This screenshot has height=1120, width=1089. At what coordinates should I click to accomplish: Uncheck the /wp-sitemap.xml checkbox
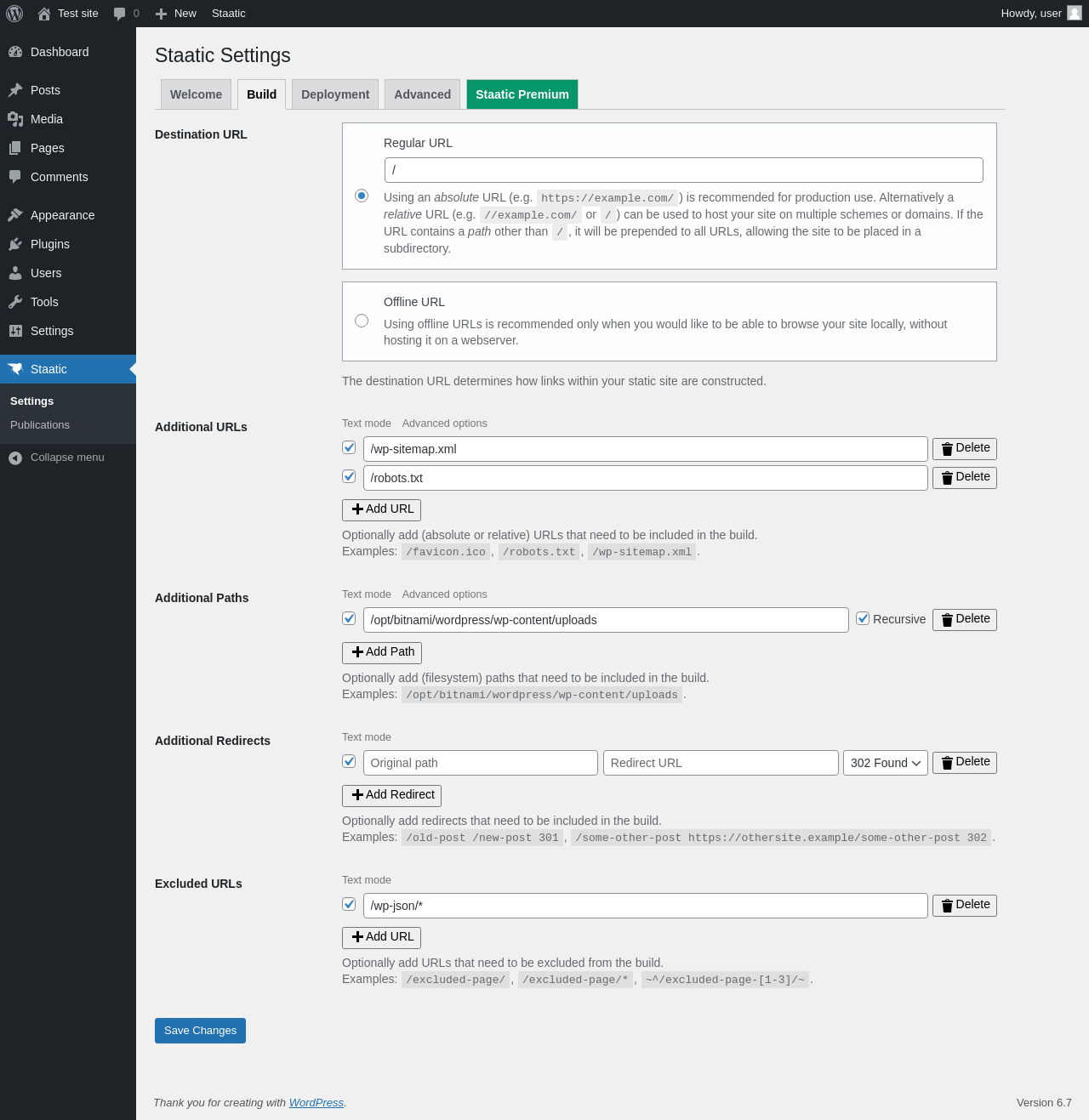point(349,447)
